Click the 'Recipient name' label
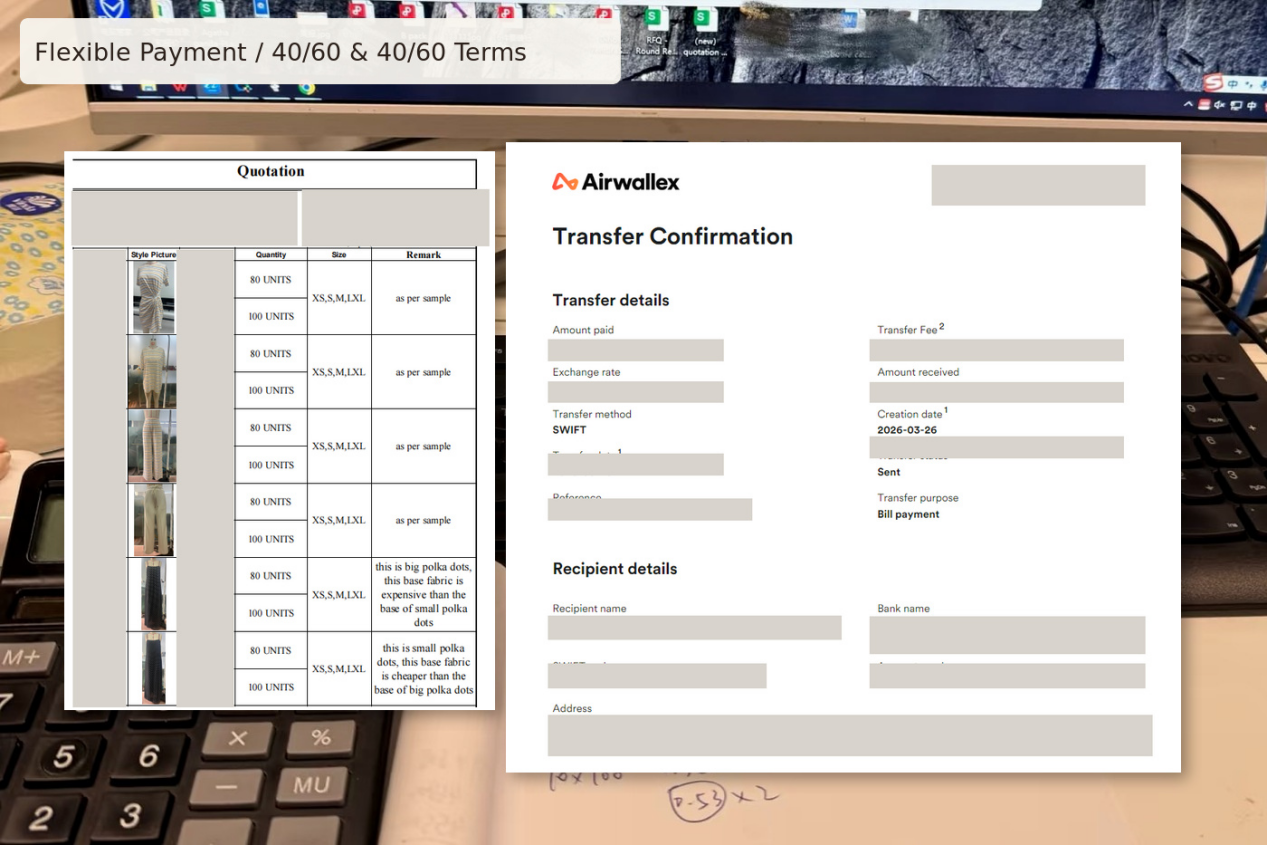Image resolution: width=1267 pixels, height=845 pixels. (x=590, y=608)
